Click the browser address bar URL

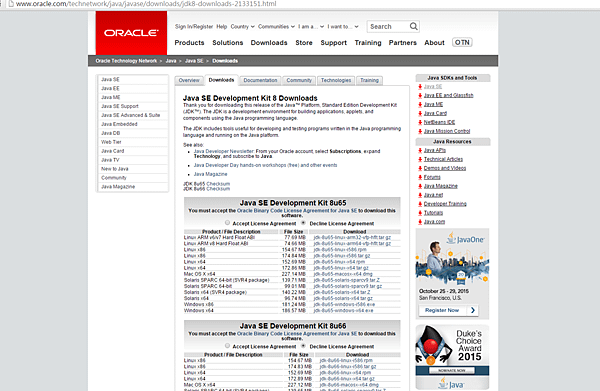(146, 4)
